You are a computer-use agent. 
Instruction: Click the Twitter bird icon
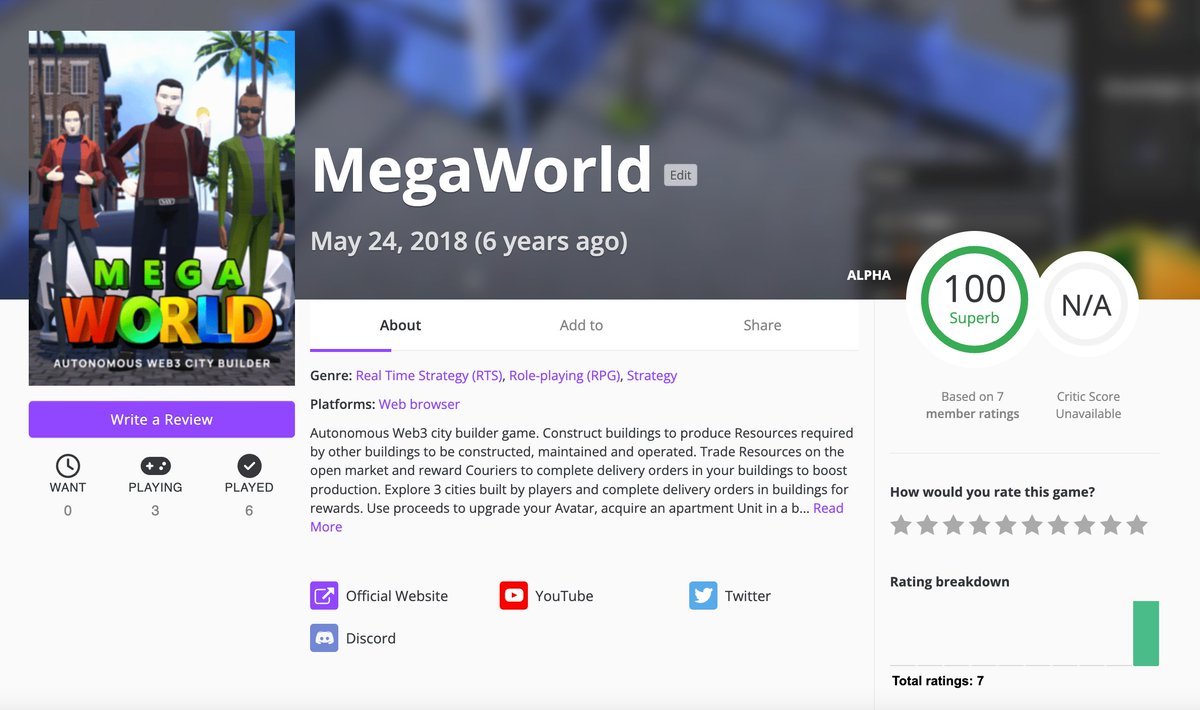click(703, 595)
